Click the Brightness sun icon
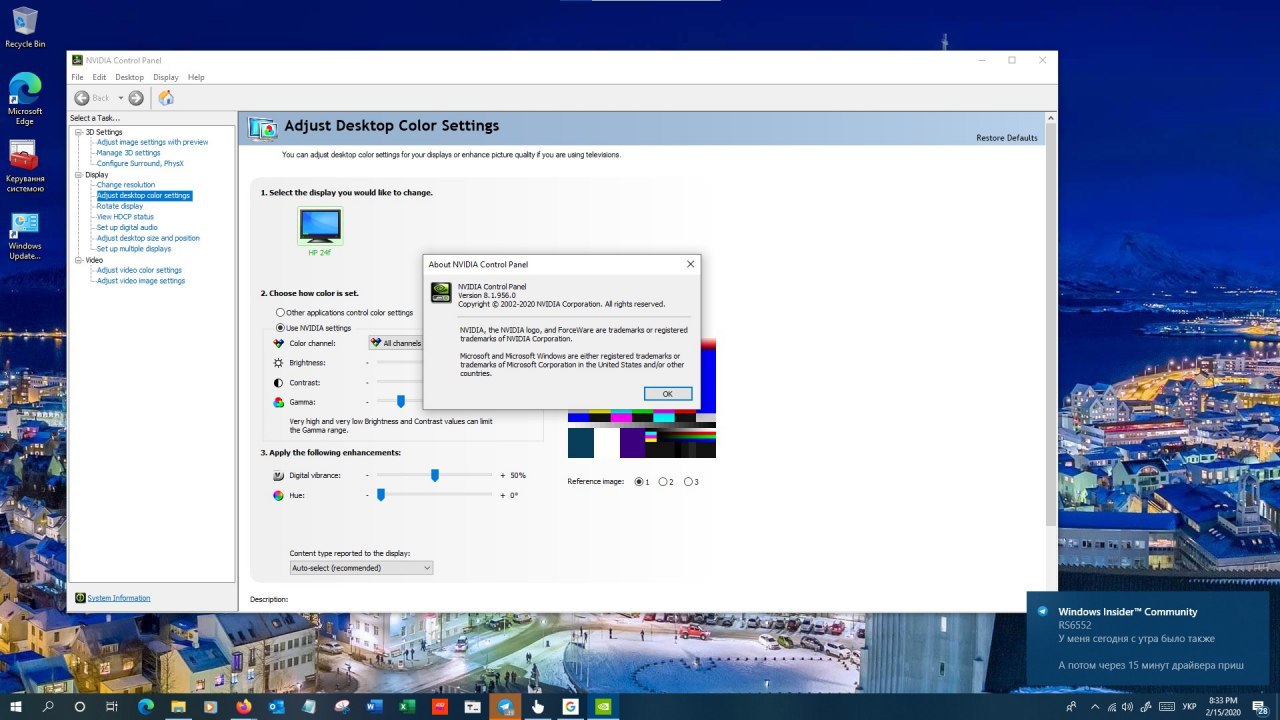Image resolution: width=1280 pixels, height=720 pixels. click(278, 363)
